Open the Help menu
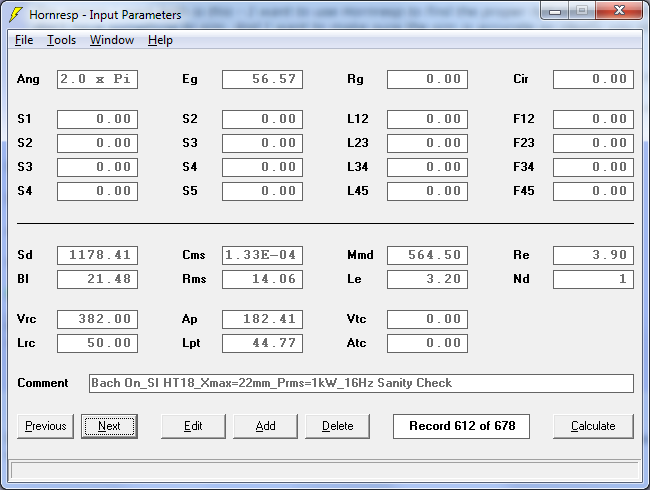The width and height of the screenshot is (650, 490). coord(160,40)
